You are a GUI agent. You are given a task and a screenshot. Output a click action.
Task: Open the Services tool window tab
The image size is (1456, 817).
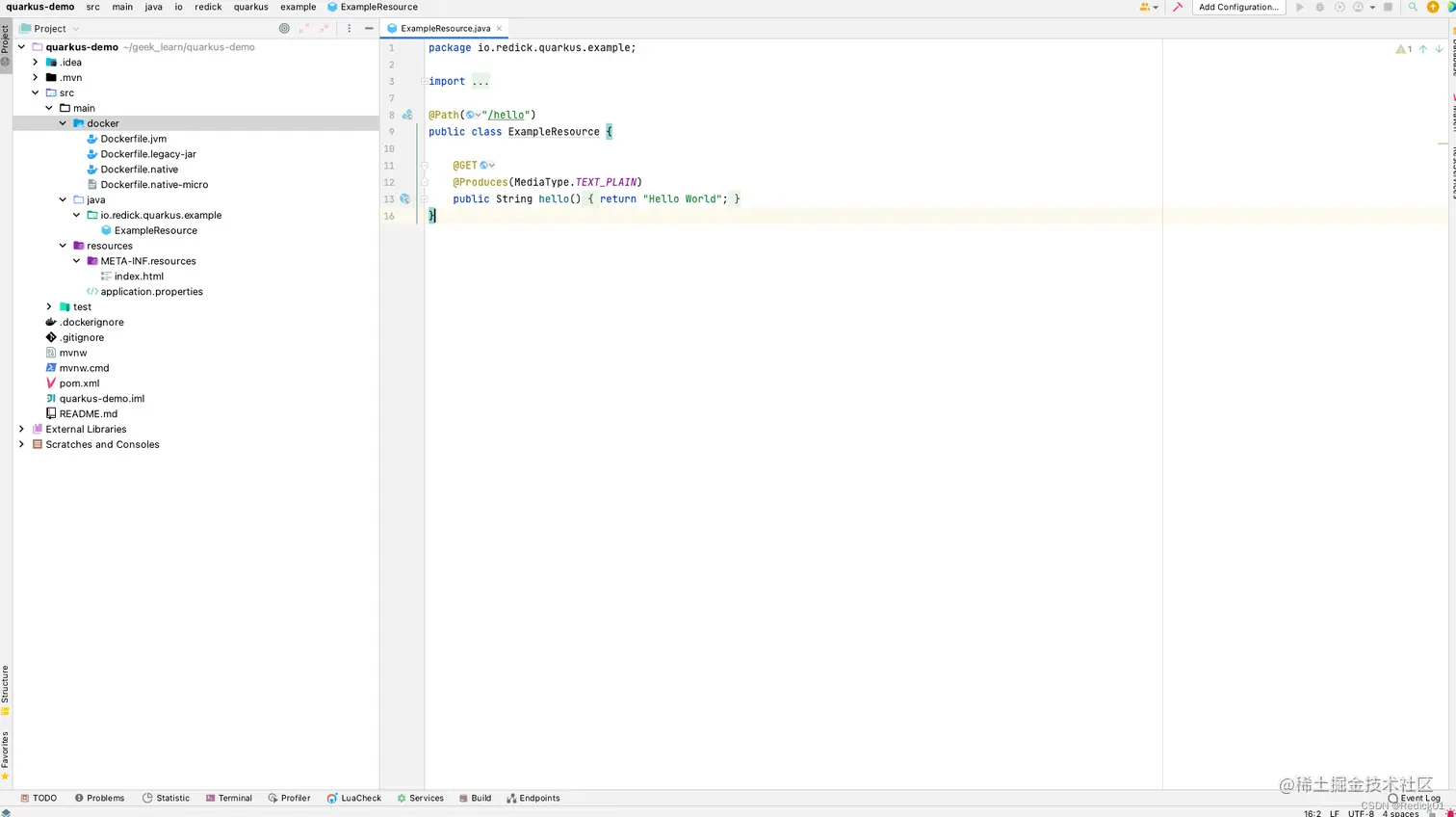point(420,798)
